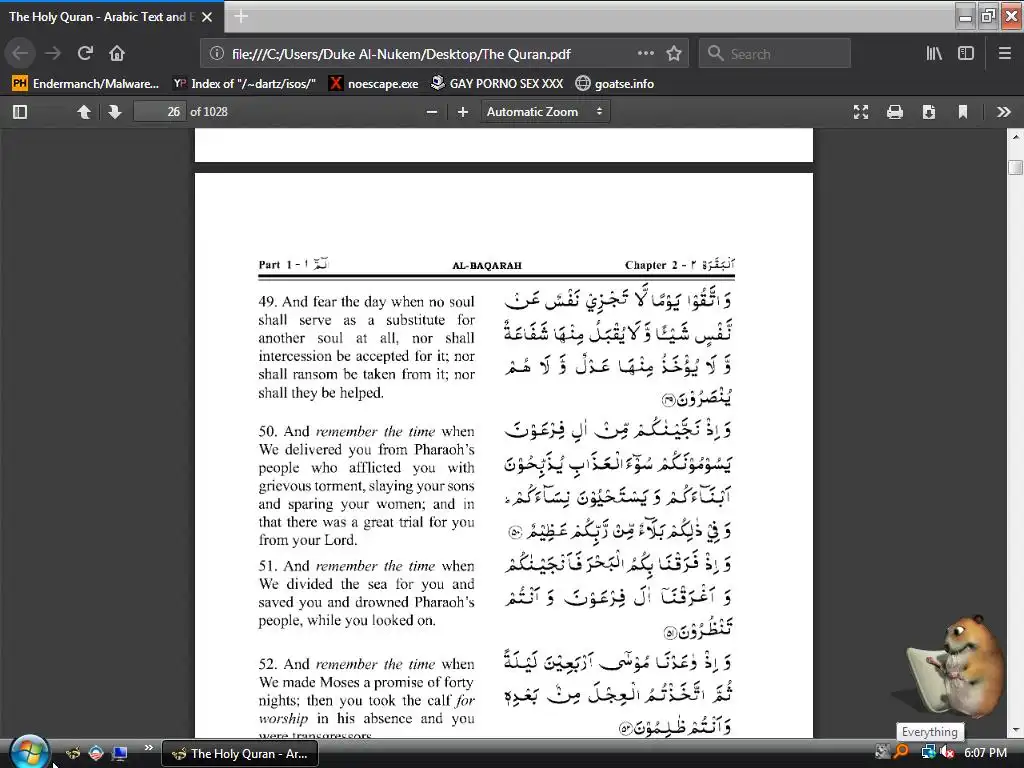Click the 'of 1028' page count label
Image resolution: width=1024 pixels, height=768 pixels.
tap(209, 112)
